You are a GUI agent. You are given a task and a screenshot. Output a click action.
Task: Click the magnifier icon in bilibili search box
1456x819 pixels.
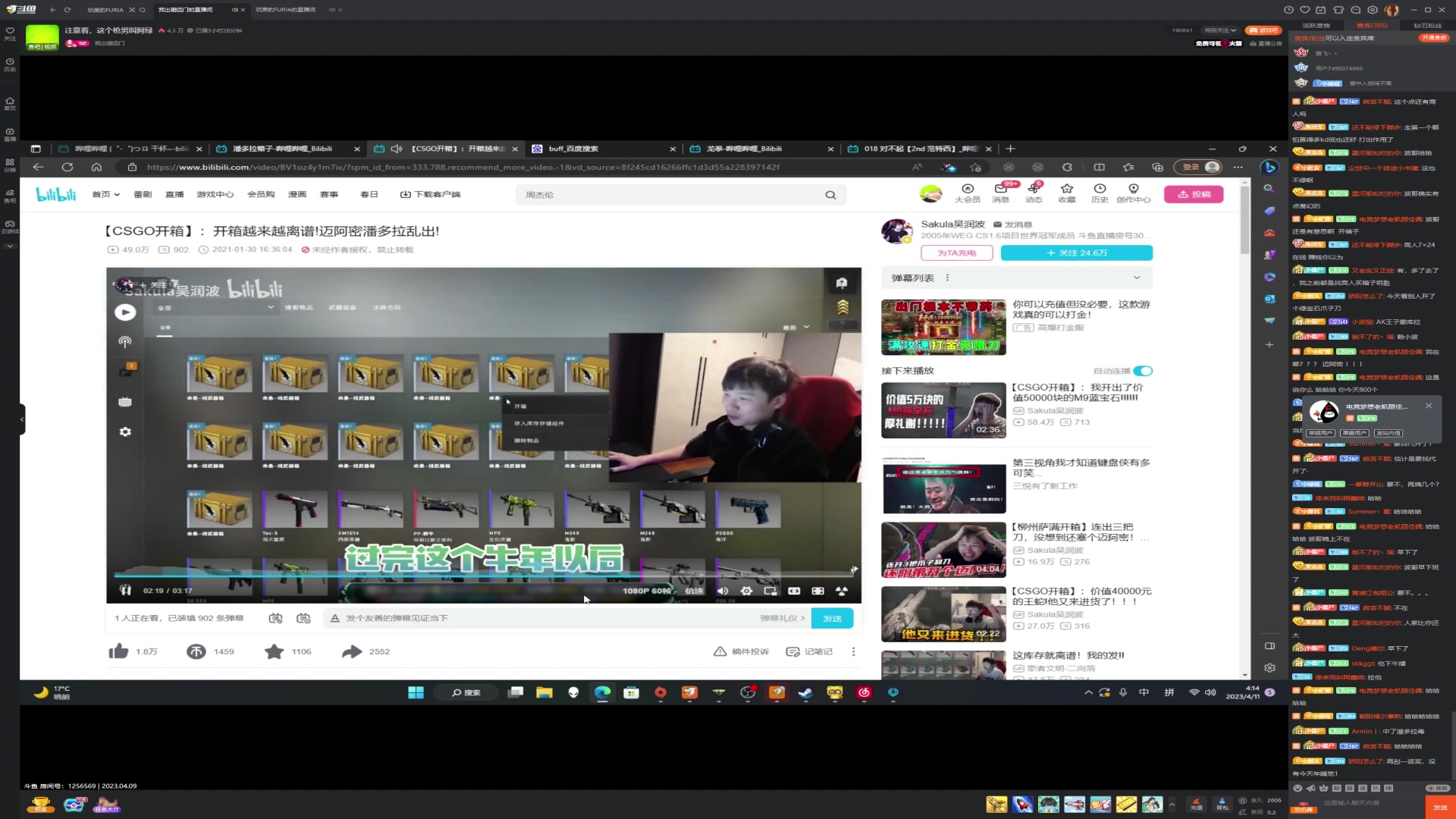tap(830, 195)
